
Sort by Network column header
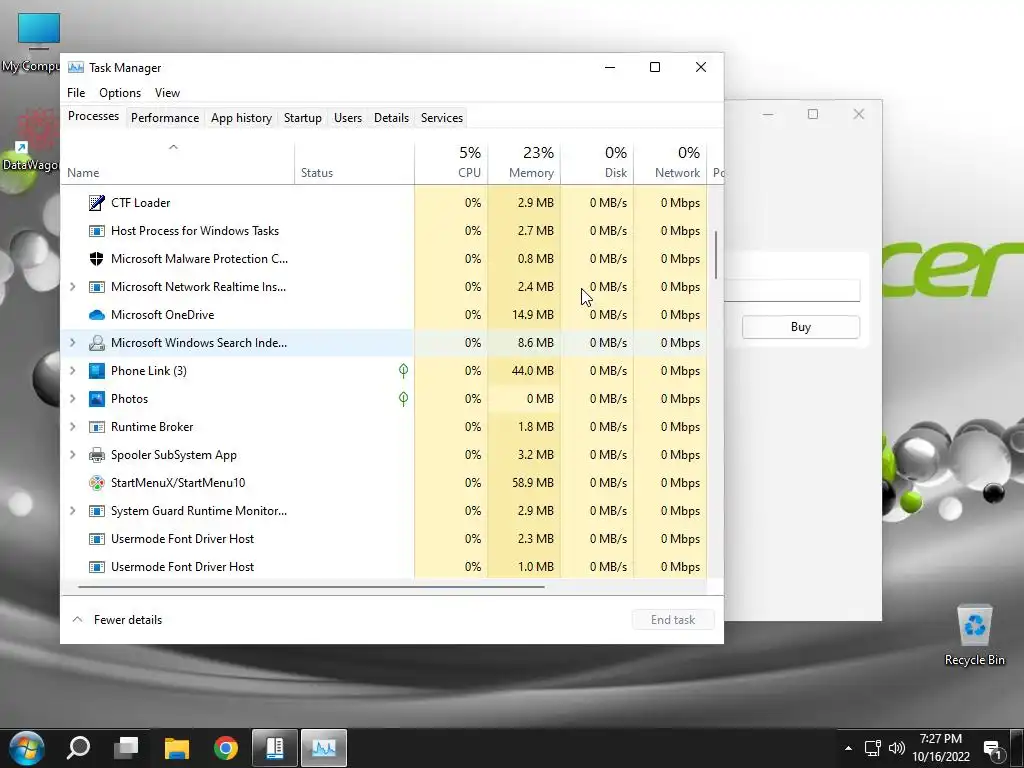(671, 163)
